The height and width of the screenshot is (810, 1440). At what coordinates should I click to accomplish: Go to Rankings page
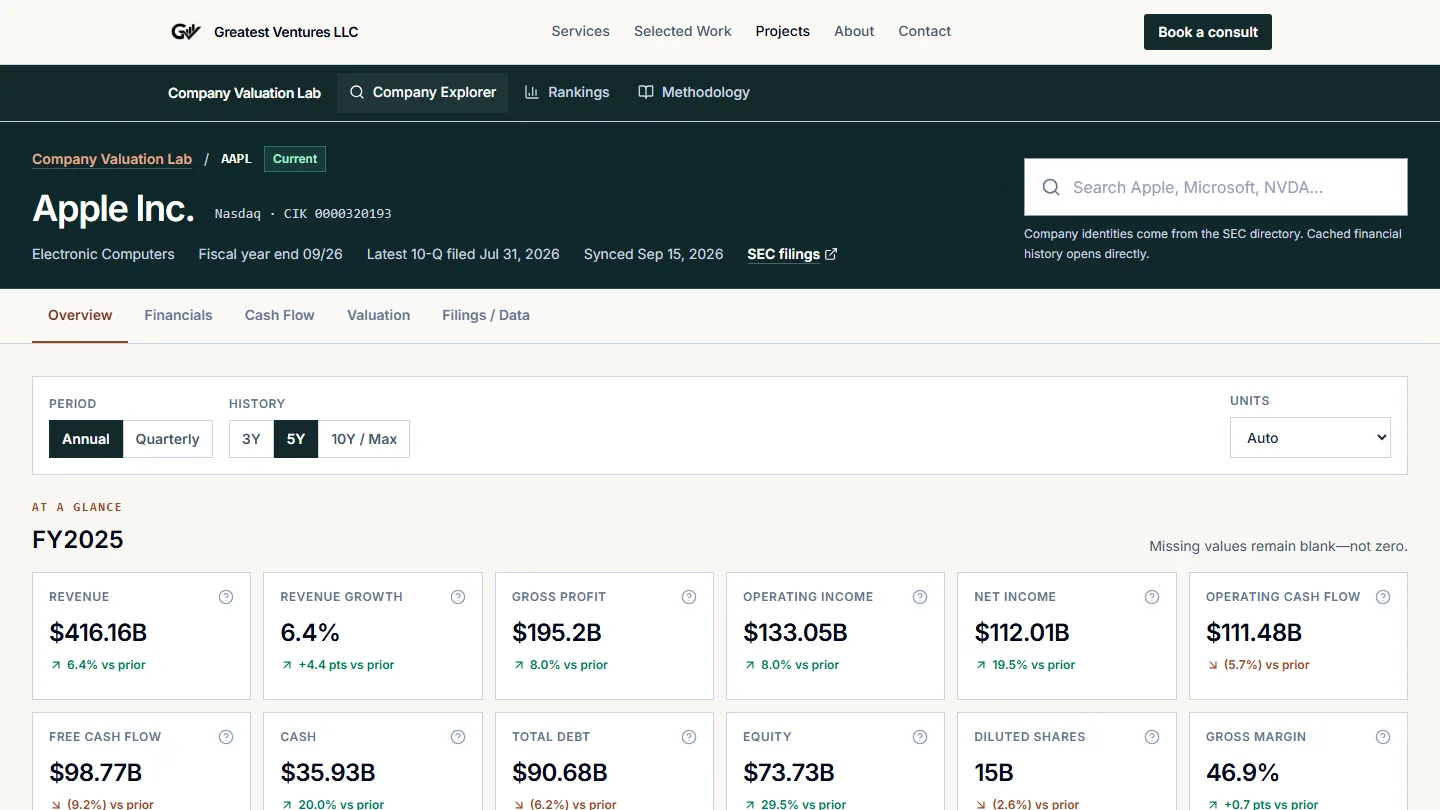click(566, 92)
